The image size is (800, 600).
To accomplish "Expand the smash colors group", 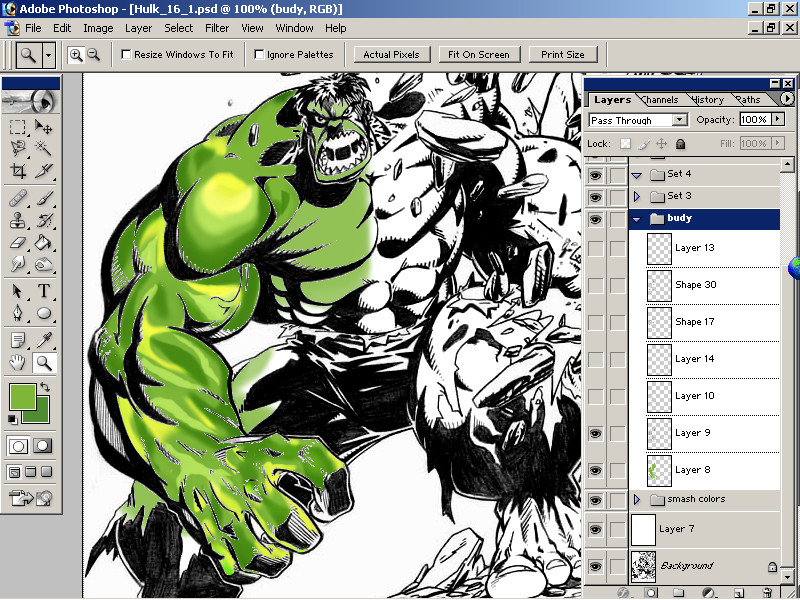I will (636, 499).
